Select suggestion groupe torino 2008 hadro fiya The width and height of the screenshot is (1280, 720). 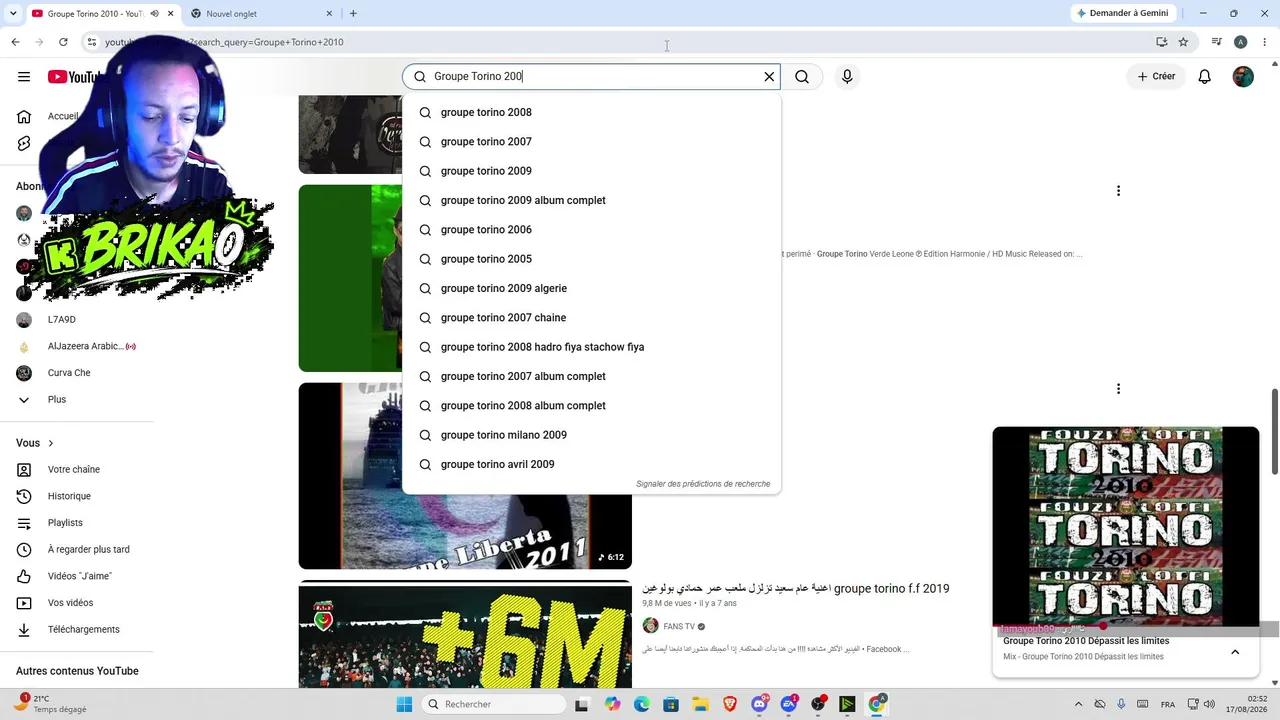coord(591,347)
